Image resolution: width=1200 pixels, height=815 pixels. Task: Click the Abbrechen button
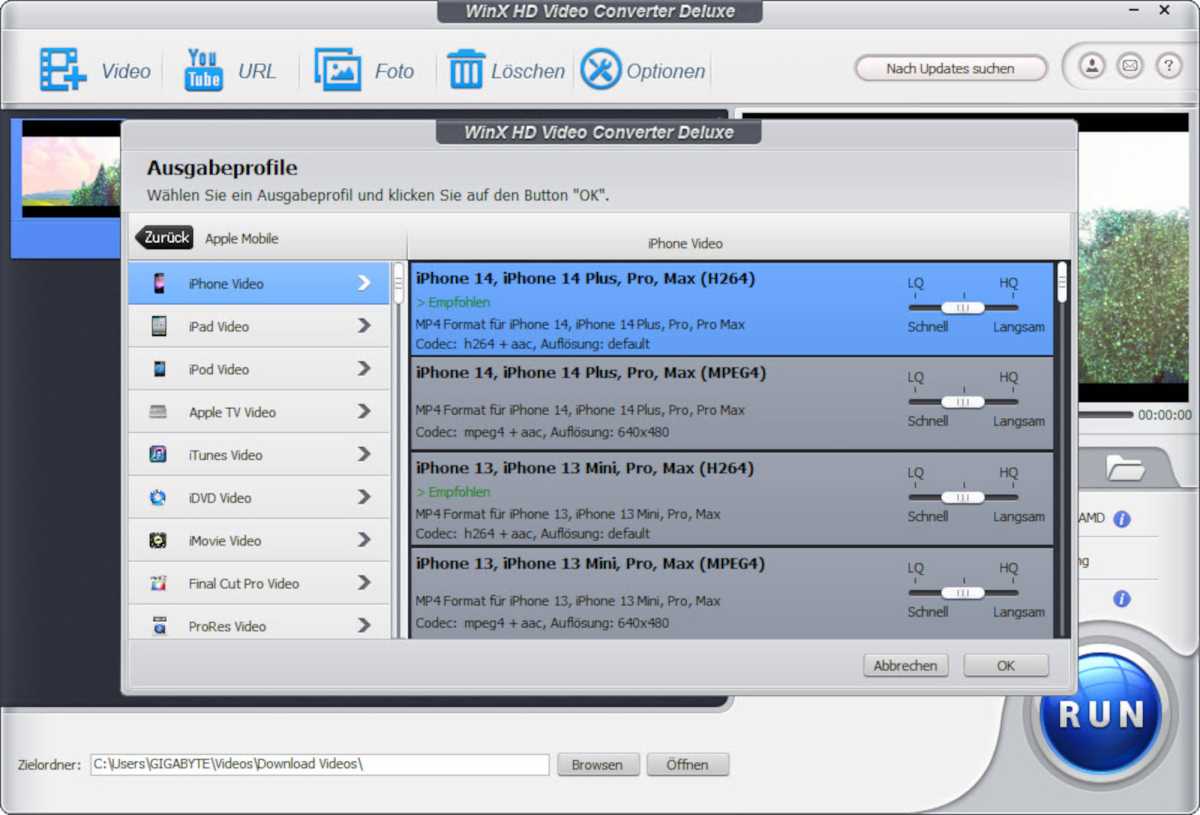pos(905,665)
